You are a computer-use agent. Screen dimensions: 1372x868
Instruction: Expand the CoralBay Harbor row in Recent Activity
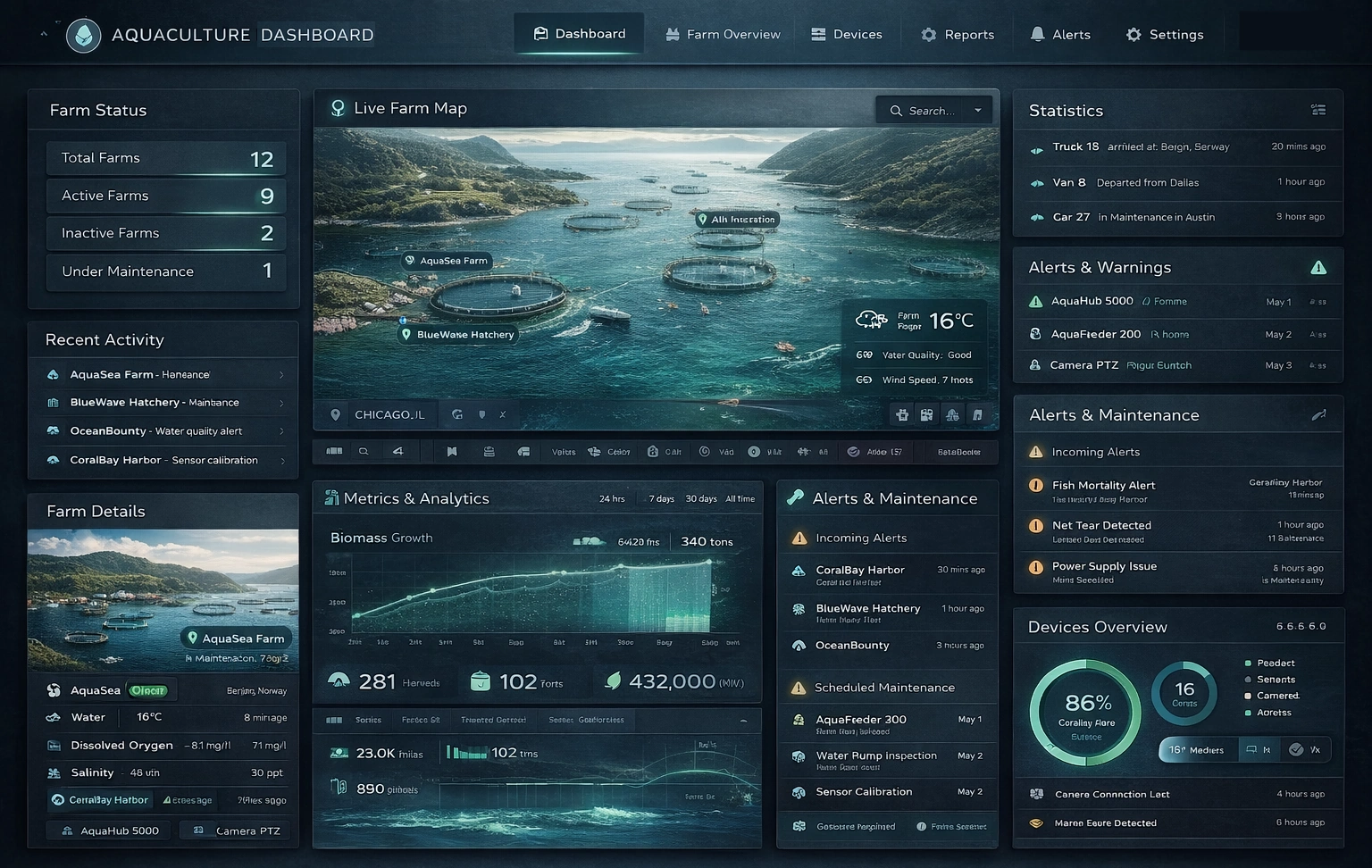click(284, 460)
